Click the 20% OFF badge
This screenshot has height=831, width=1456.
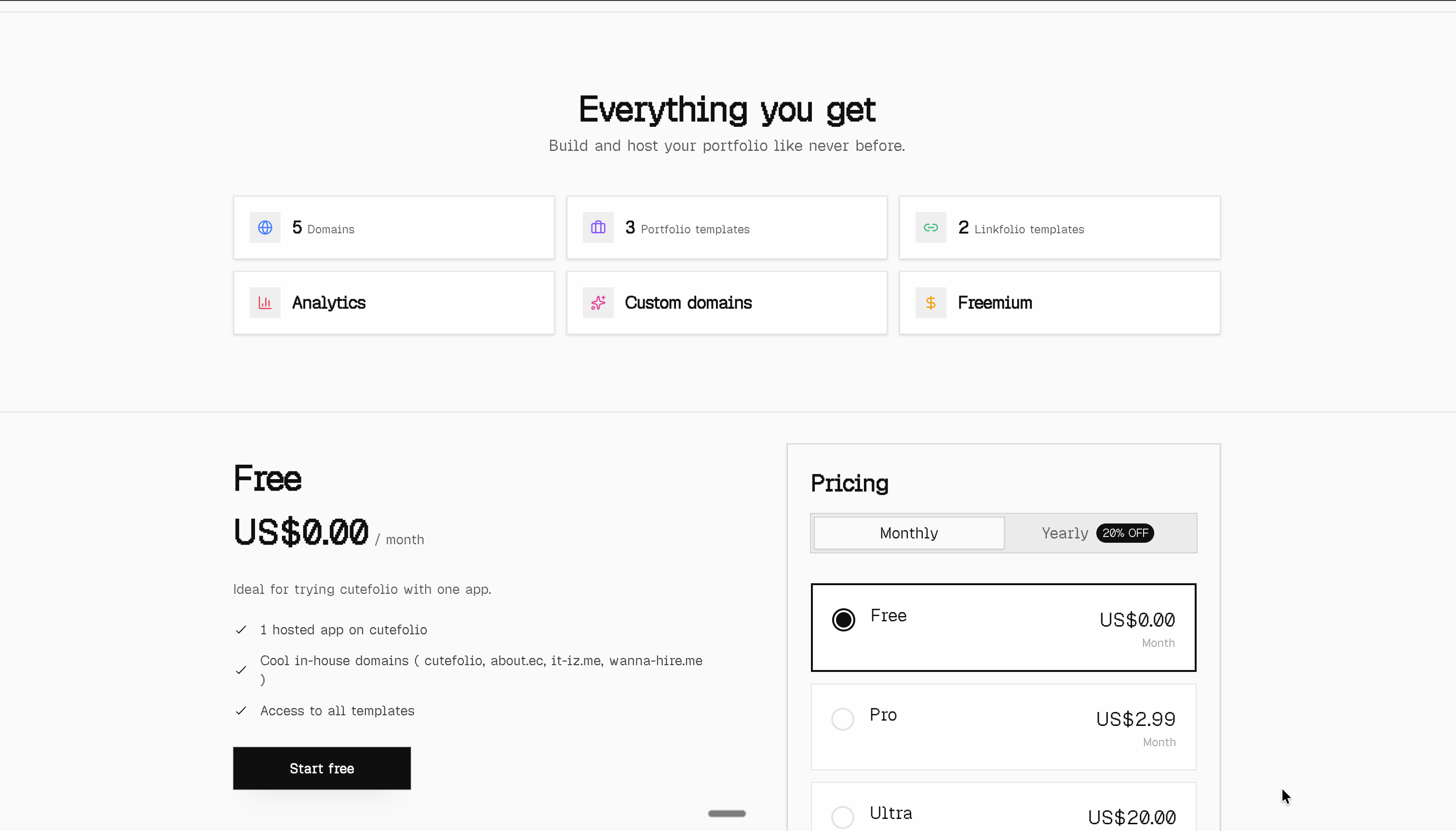pos(1124,533)
